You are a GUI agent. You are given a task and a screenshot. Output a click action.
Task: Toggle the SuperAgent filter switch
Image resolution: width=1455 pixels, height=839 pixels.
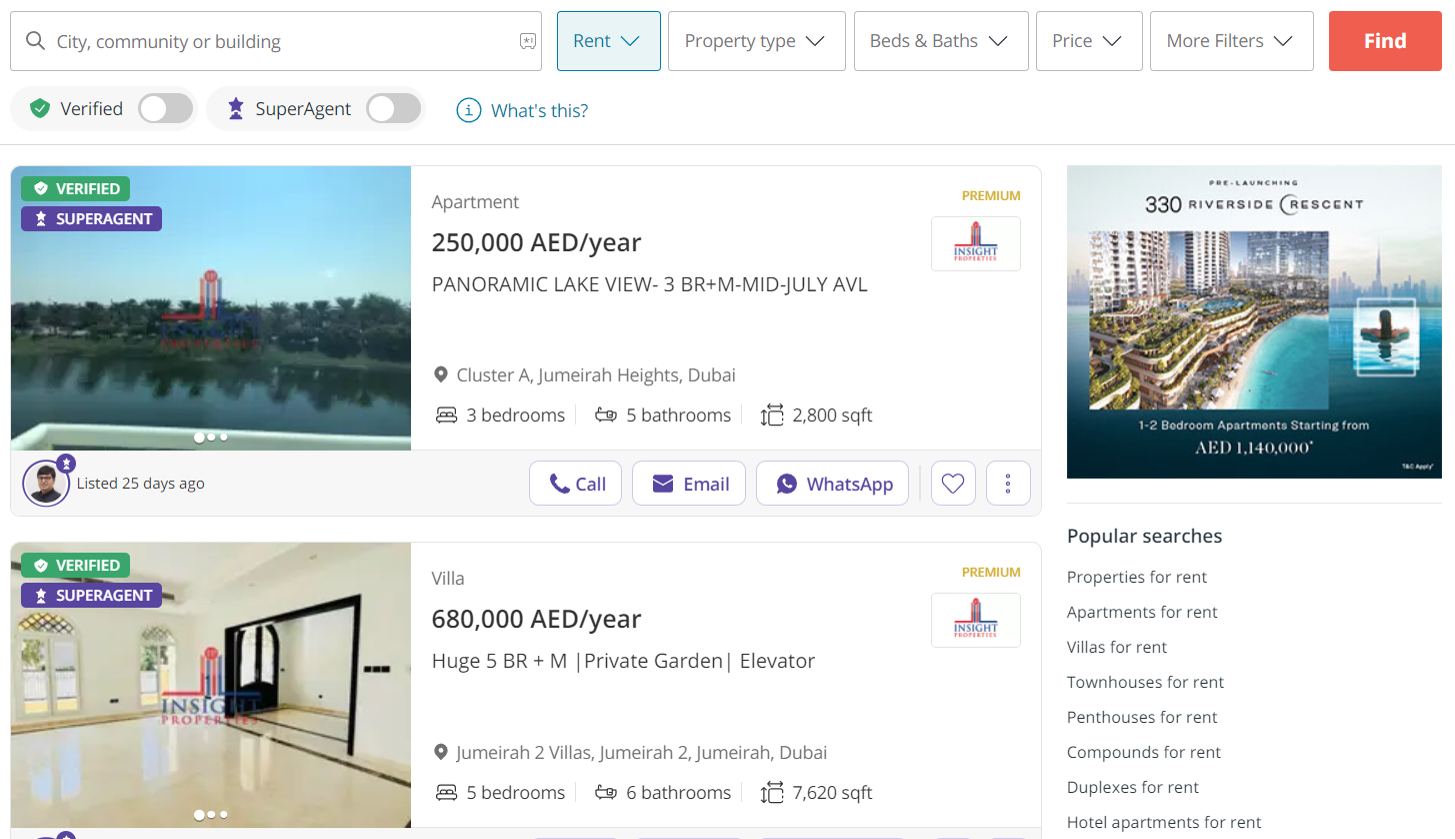(393, 109)
